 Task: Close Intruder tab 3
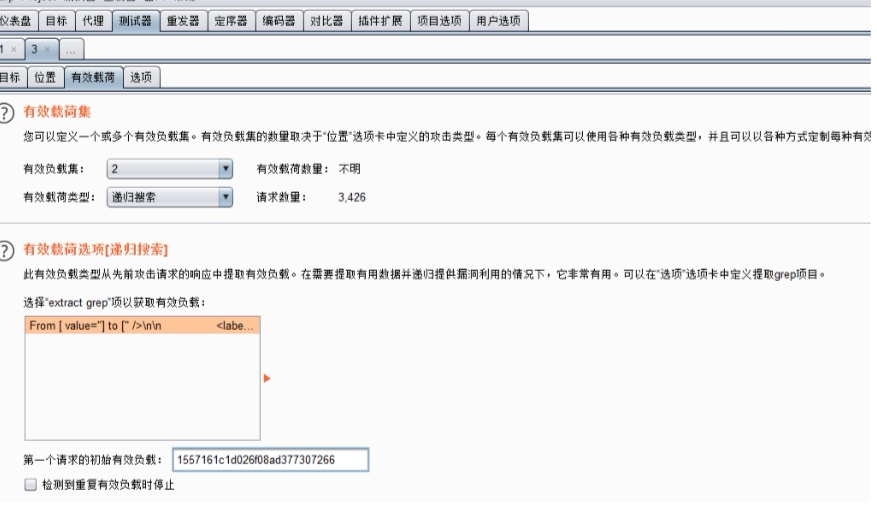(47, 50)
